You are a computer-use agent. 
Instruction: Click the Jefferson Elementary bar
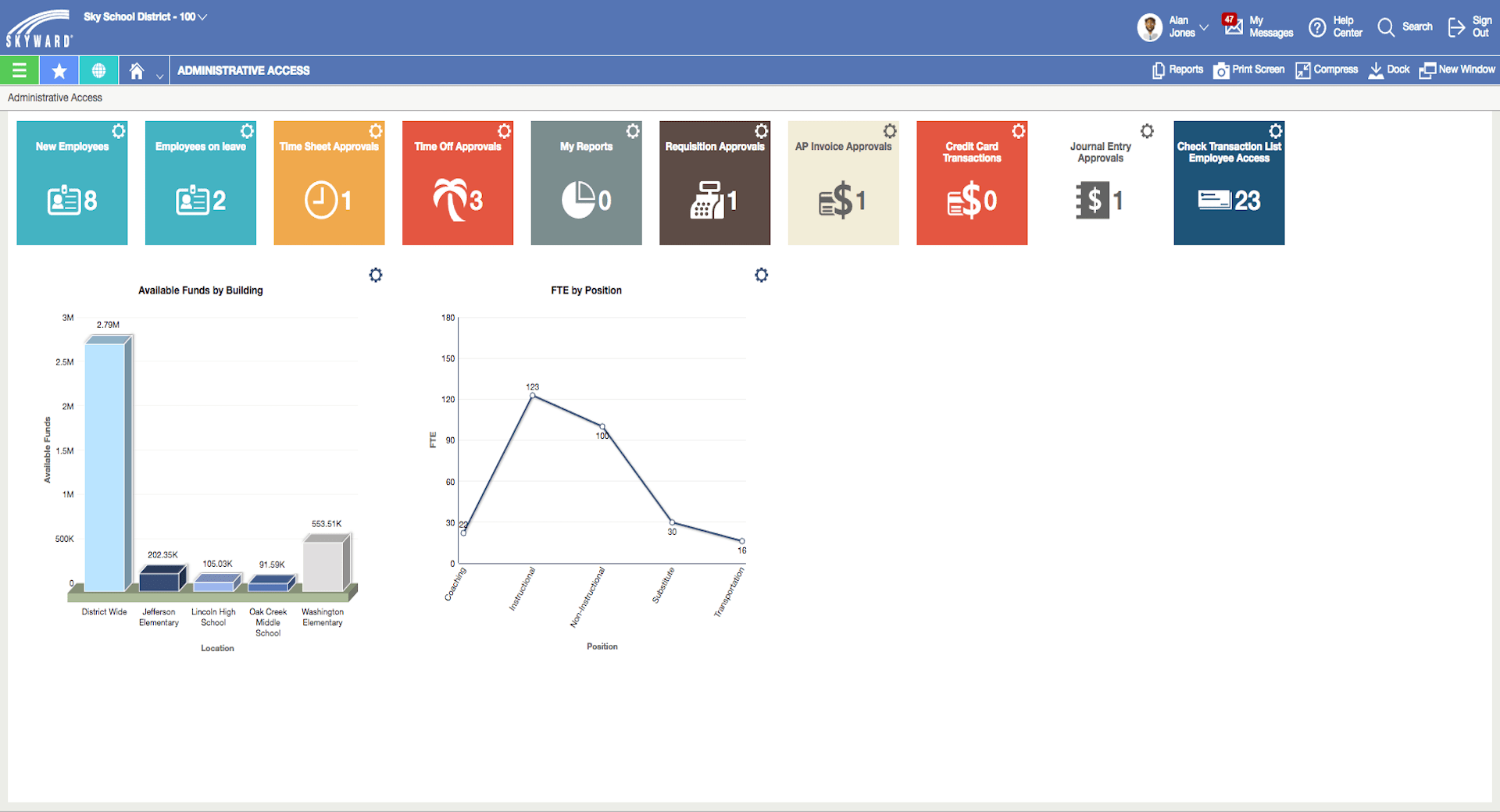162,579
